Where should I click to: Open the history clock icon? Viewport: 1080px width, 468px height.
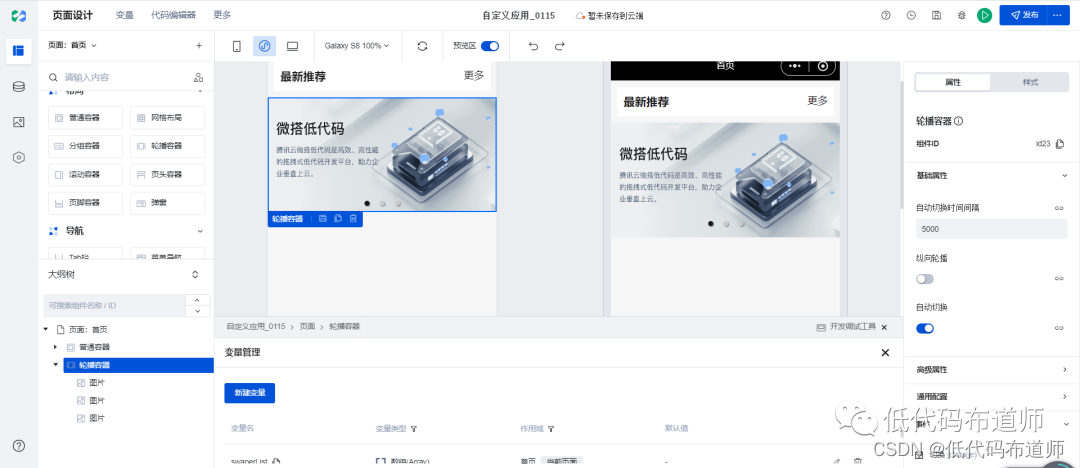(x=911, y=15)
